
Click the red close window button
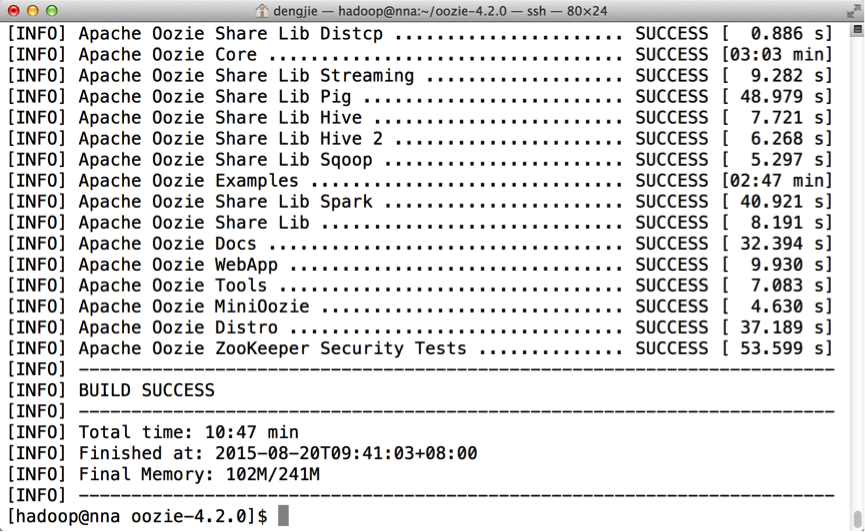[13, 11]
